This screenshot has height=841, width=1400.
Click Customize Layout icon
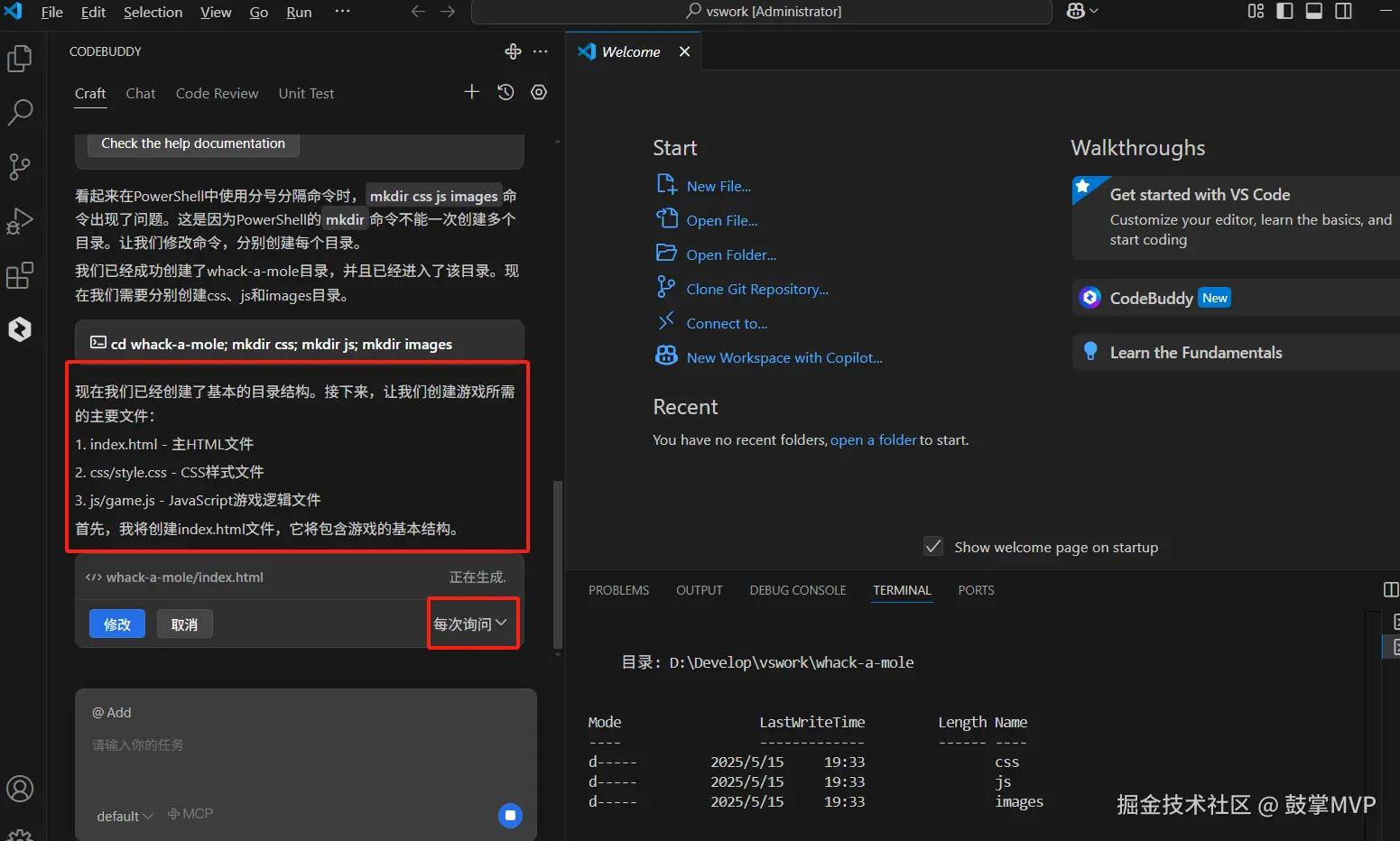pos(1256,11)
